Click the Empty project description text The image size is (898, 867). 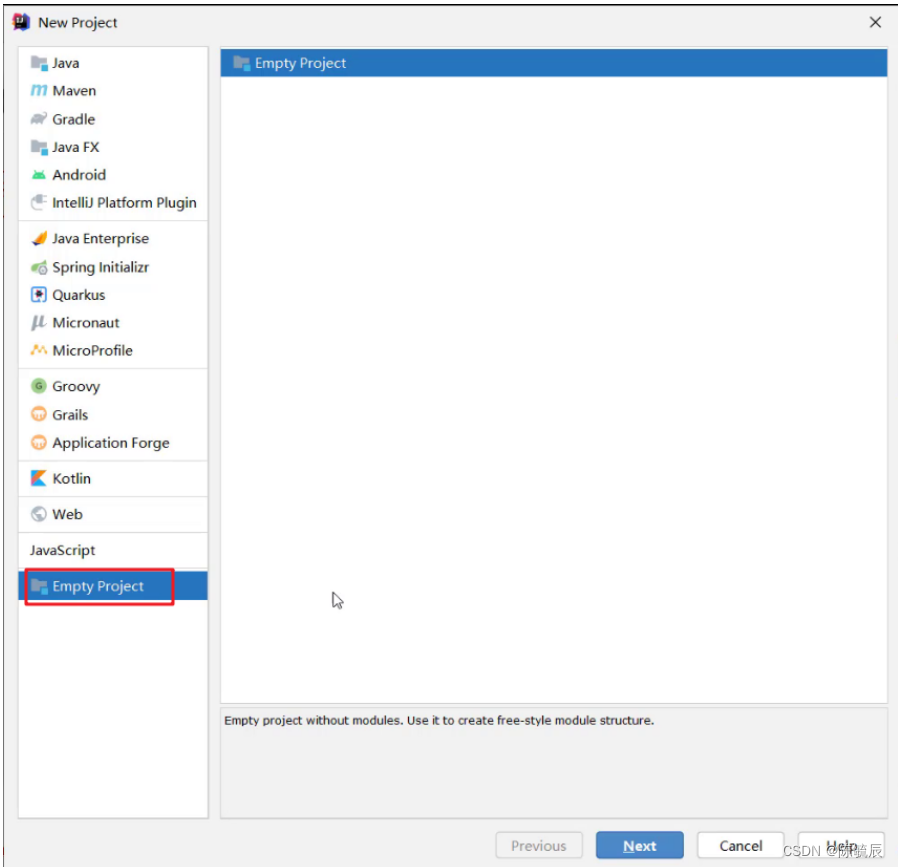click(x=439, y=720)
